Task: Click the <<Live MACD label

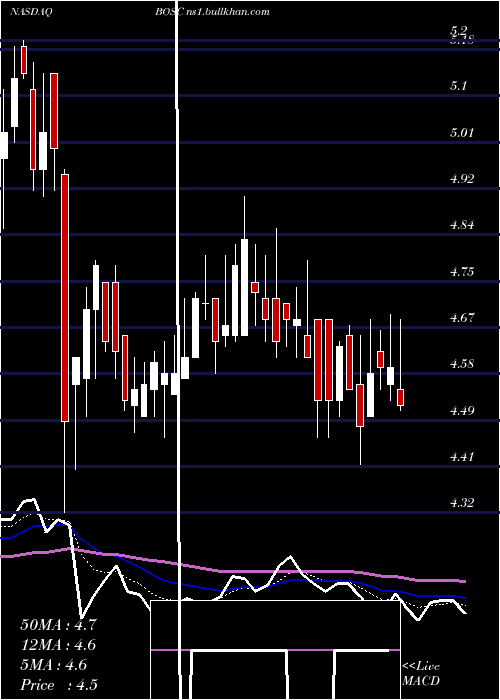Action: 421,673
